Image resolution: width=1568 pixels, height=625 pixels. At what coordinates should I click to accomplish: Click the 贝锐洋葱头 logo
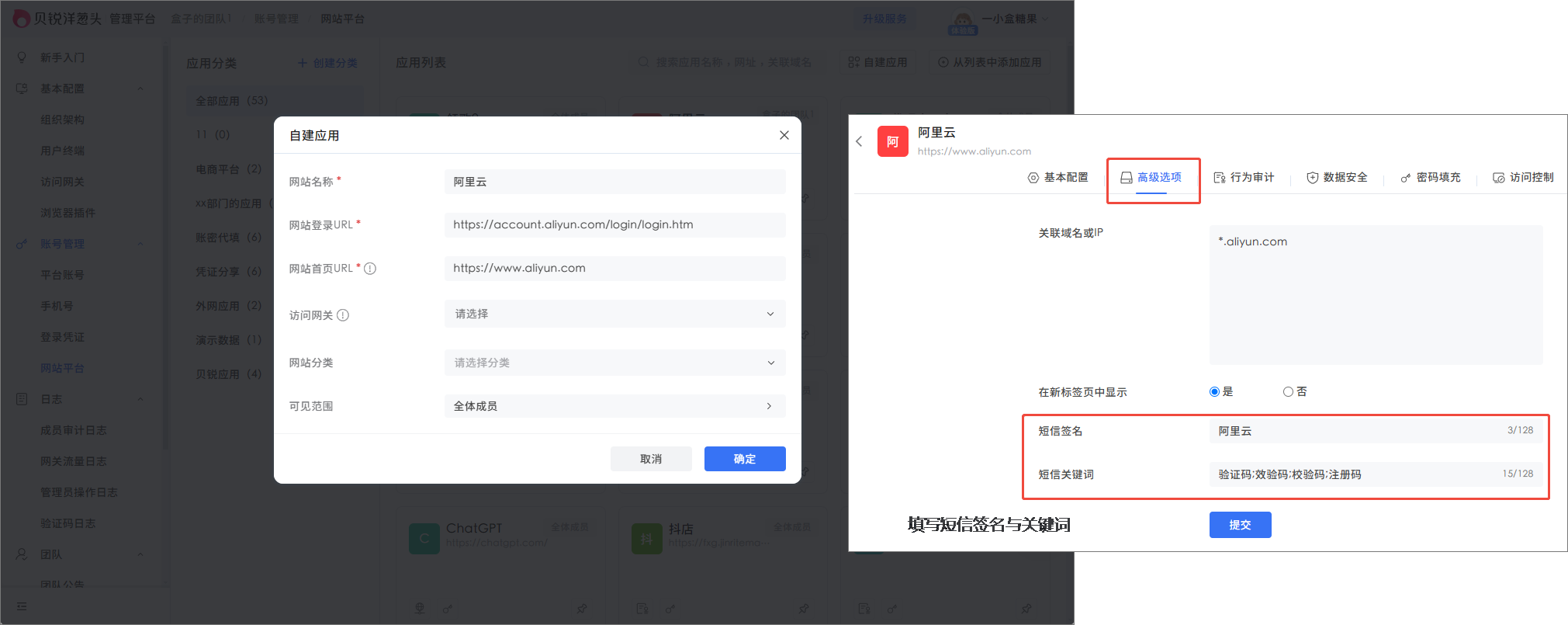click(57, 18)
